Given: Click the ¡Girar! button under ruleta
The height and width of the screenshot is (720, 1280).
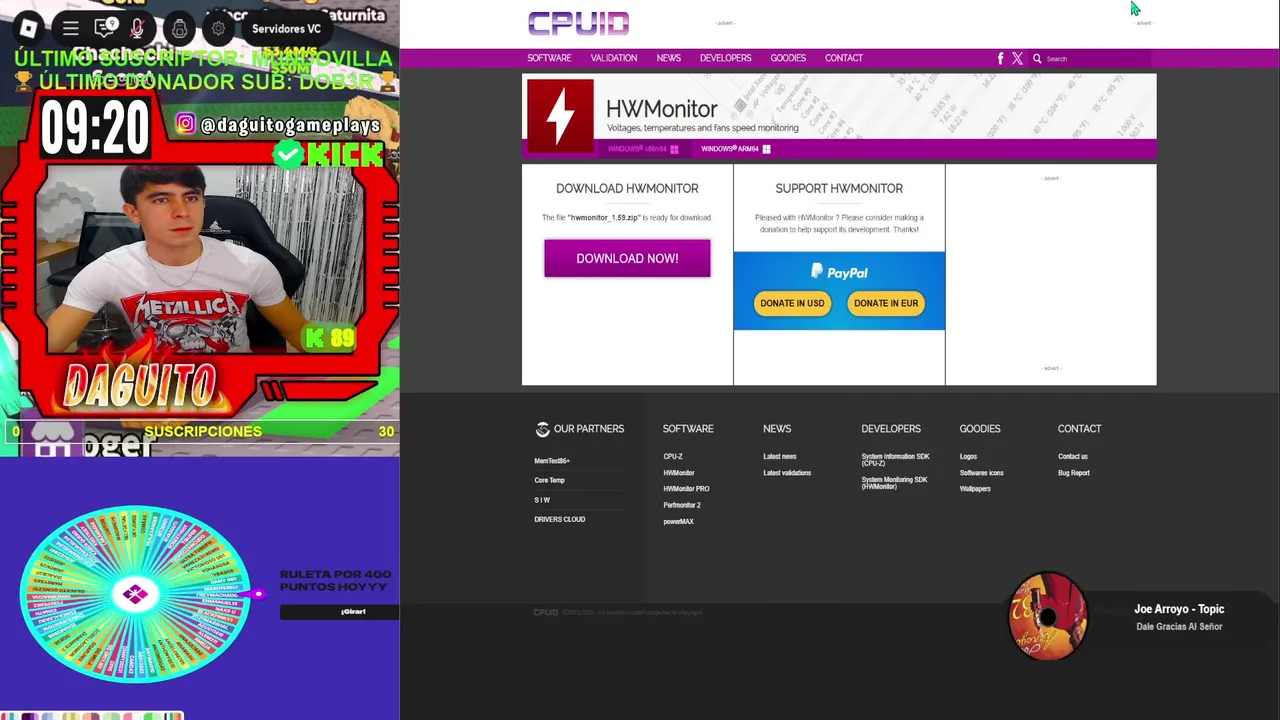Looking at the screenshot, I should click(339, 611).
